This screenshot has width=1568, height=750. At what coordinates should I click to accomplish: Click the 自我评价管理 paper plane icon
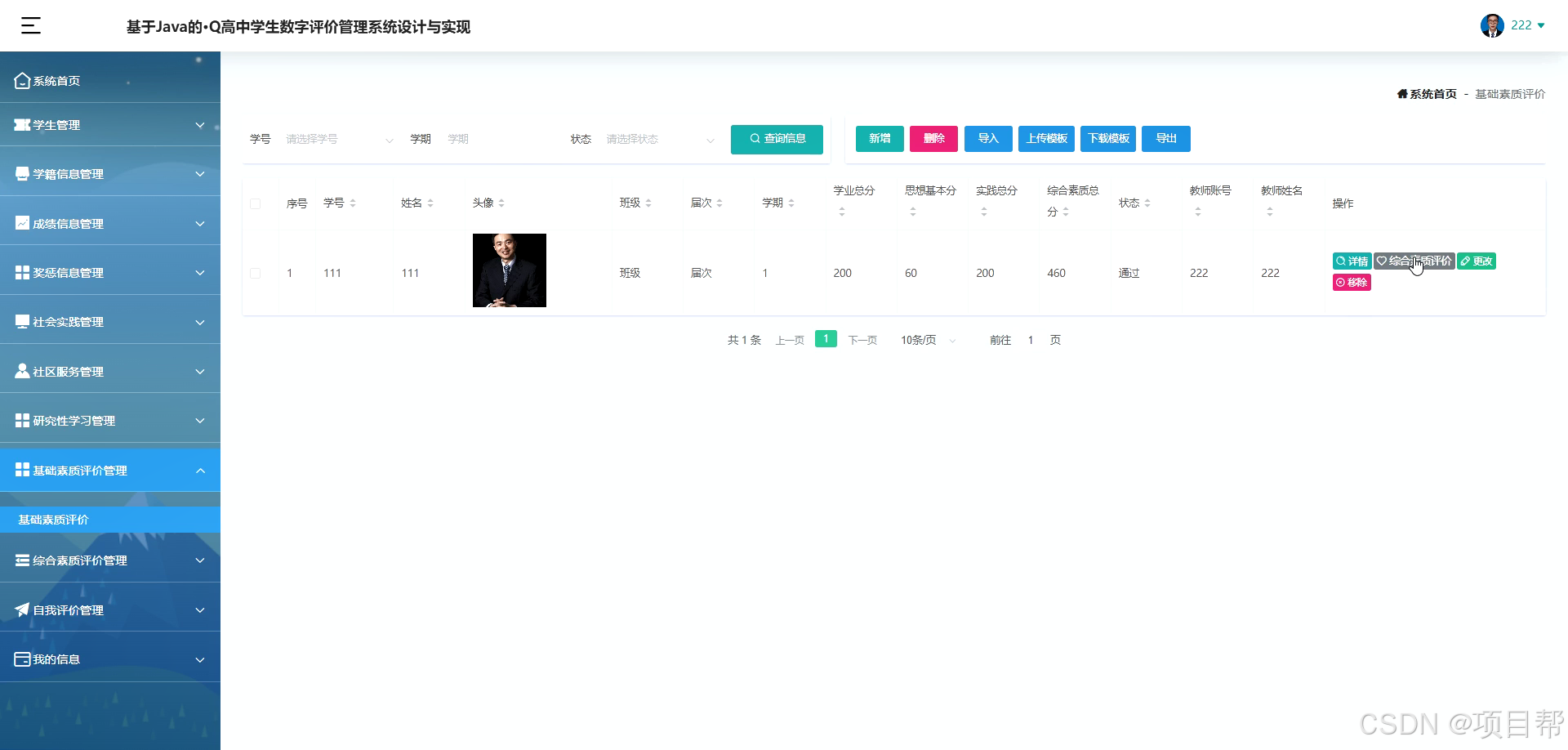pos(23,609)
